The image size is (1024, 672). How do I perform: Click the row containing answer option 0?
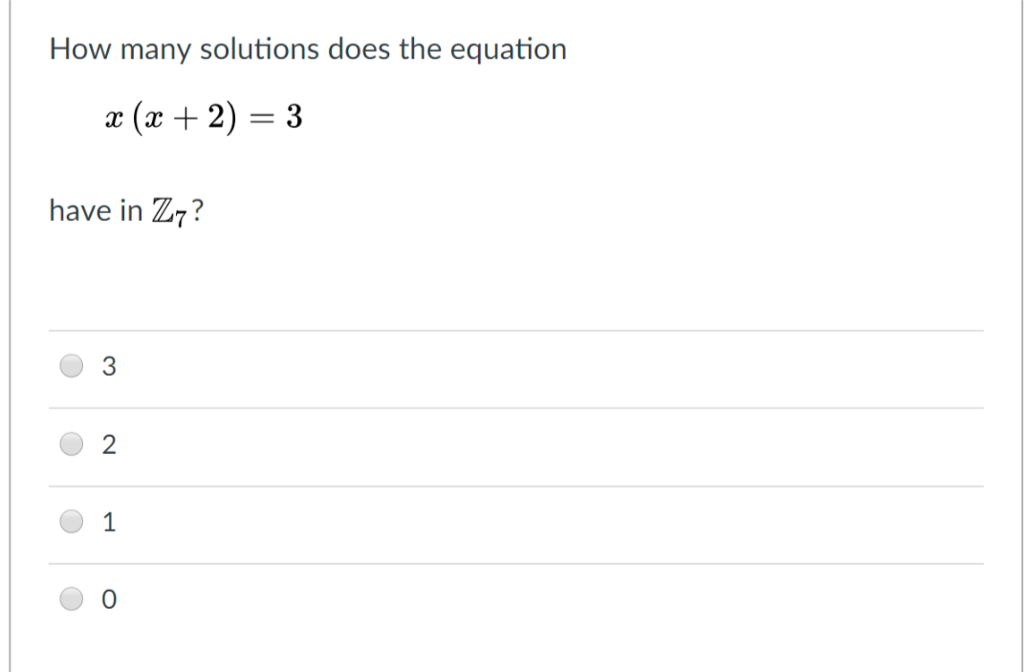tap(400, 599)
